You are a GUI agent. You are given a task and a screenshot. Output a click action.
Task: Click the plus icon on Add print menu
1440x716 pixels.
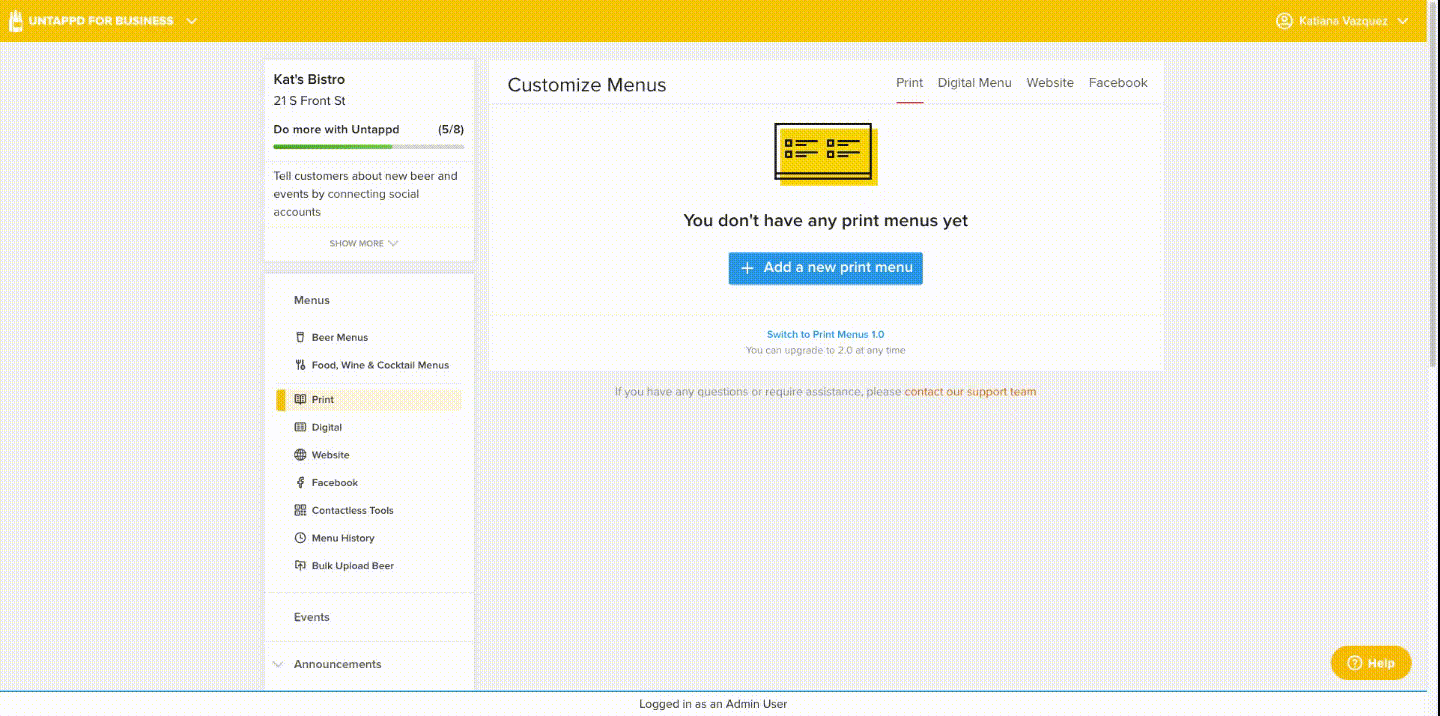pos(747,268)
